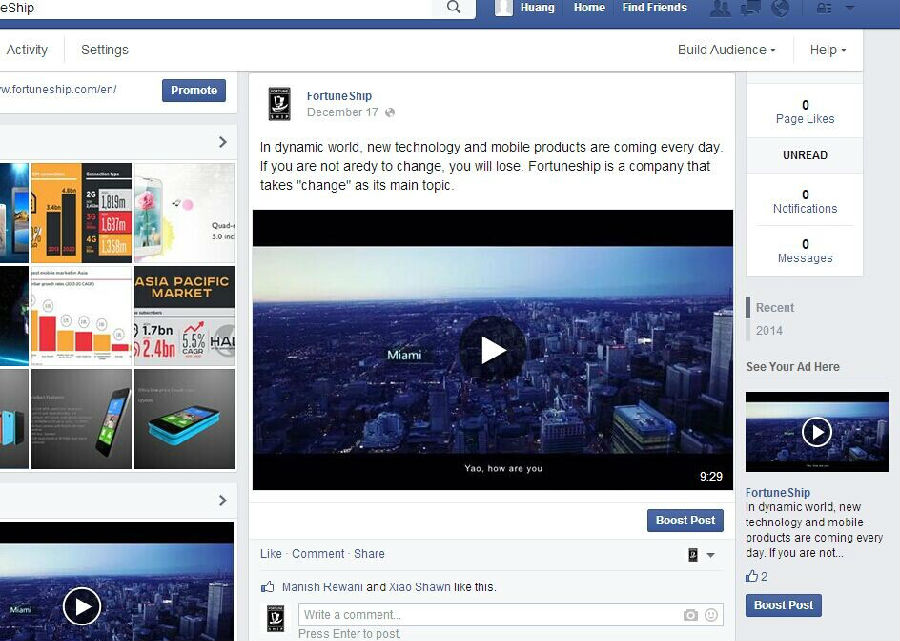Open the messages icon in top bar
Screen dimensions: 900x641
(x=751, y=8)
